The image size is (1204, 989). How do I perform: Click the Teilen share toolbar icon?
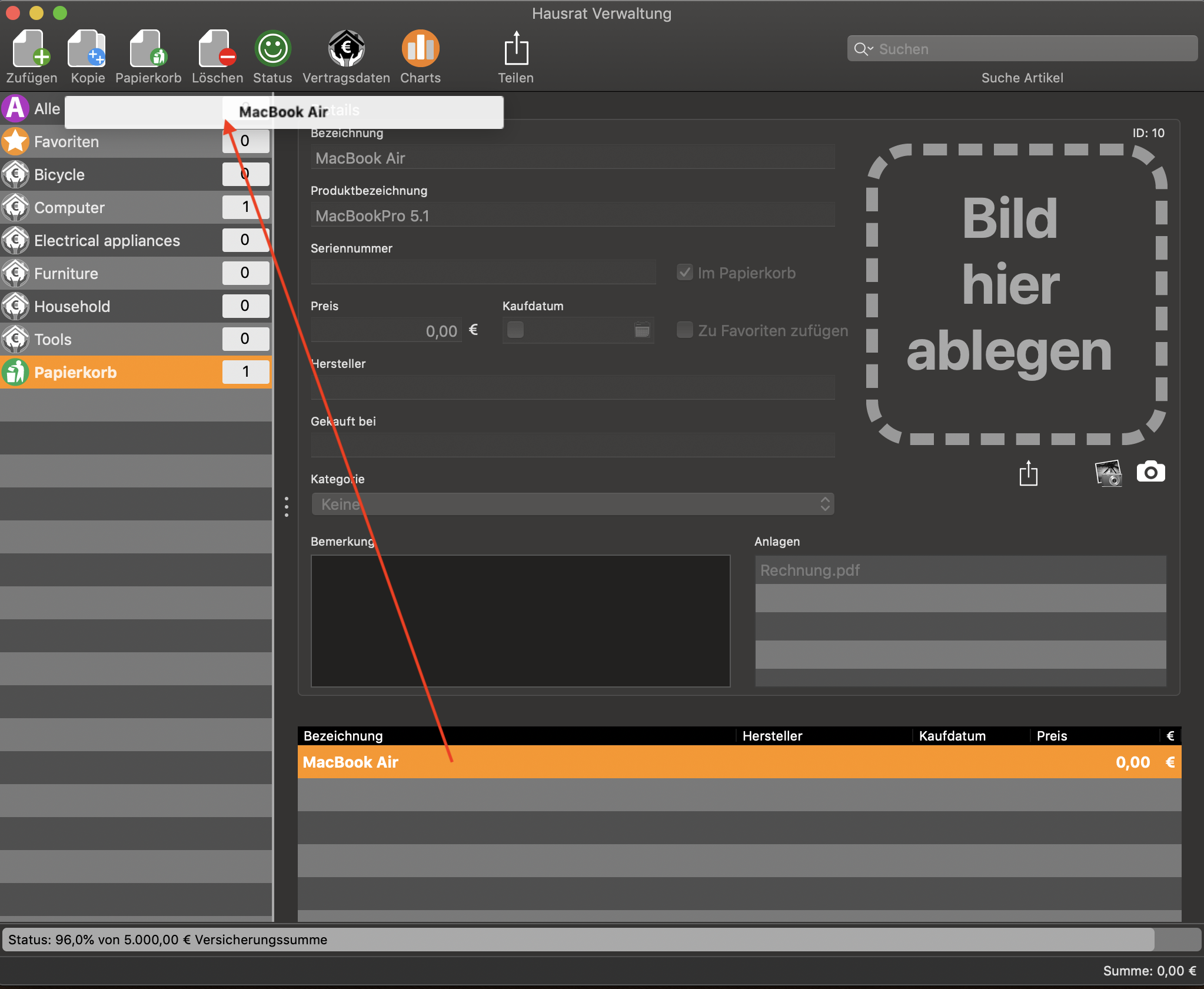(x=516, y=48)
